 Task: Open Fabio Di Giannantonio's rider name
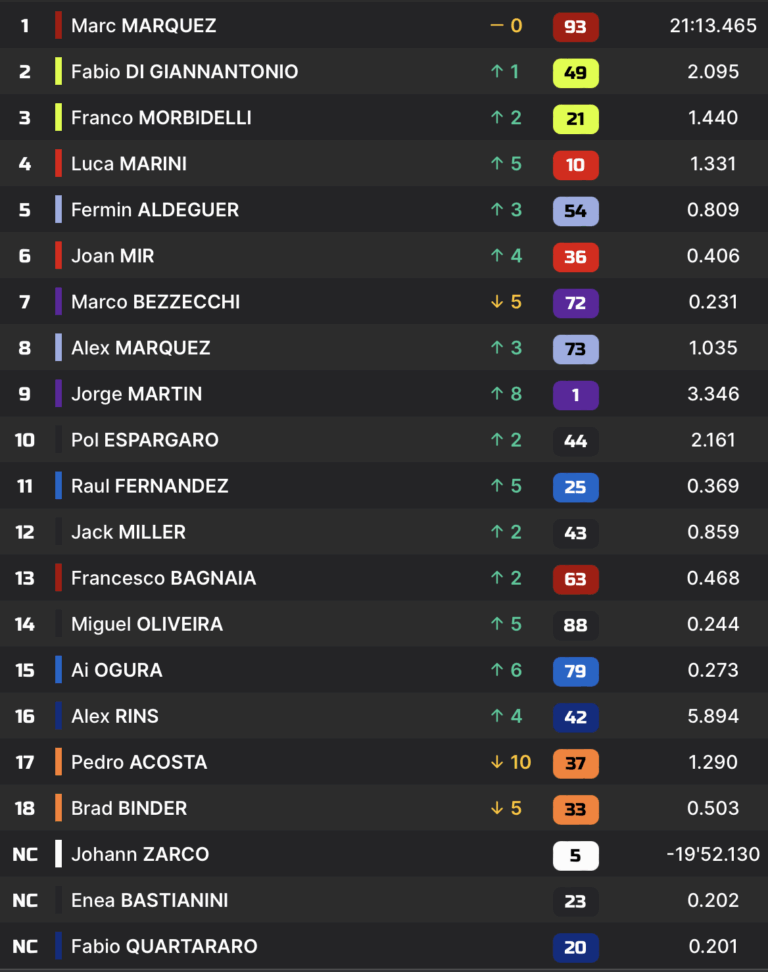[184, 72]
